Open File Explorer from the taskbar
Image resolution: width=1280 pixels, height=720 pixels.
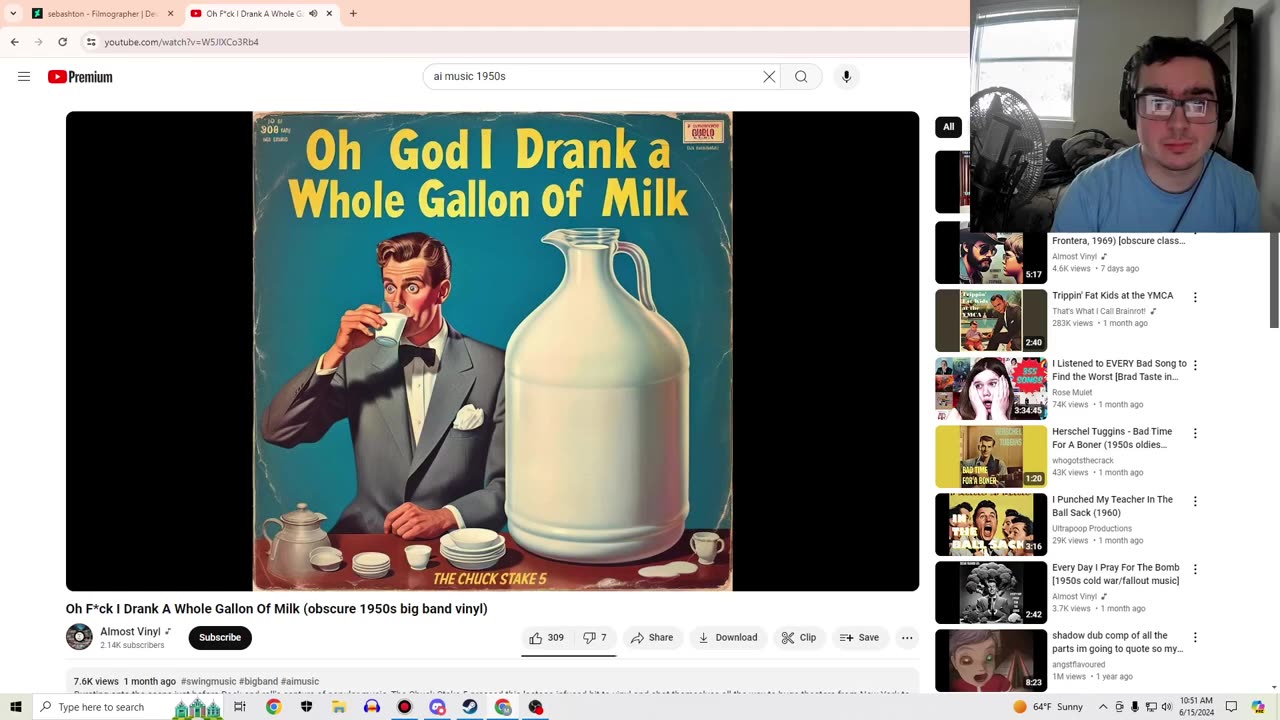click(339, 707)
